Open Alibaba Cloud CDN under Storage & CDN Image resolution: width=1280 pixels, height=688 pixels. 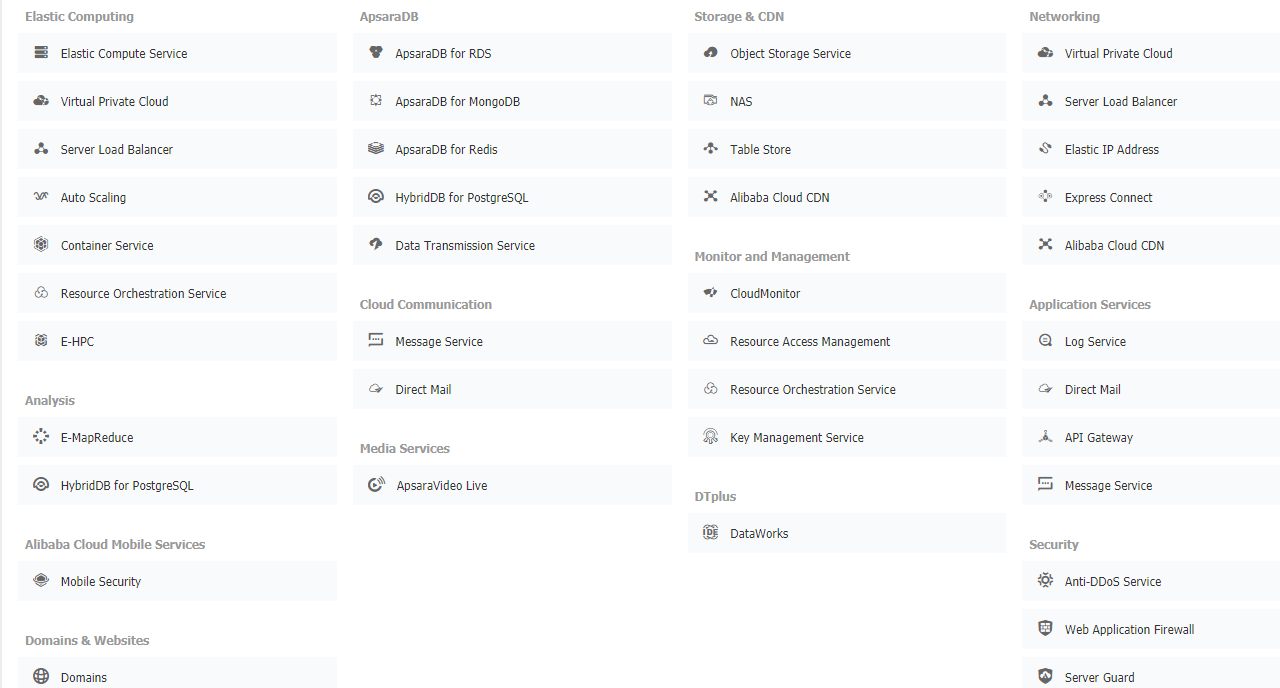point(847,197)
